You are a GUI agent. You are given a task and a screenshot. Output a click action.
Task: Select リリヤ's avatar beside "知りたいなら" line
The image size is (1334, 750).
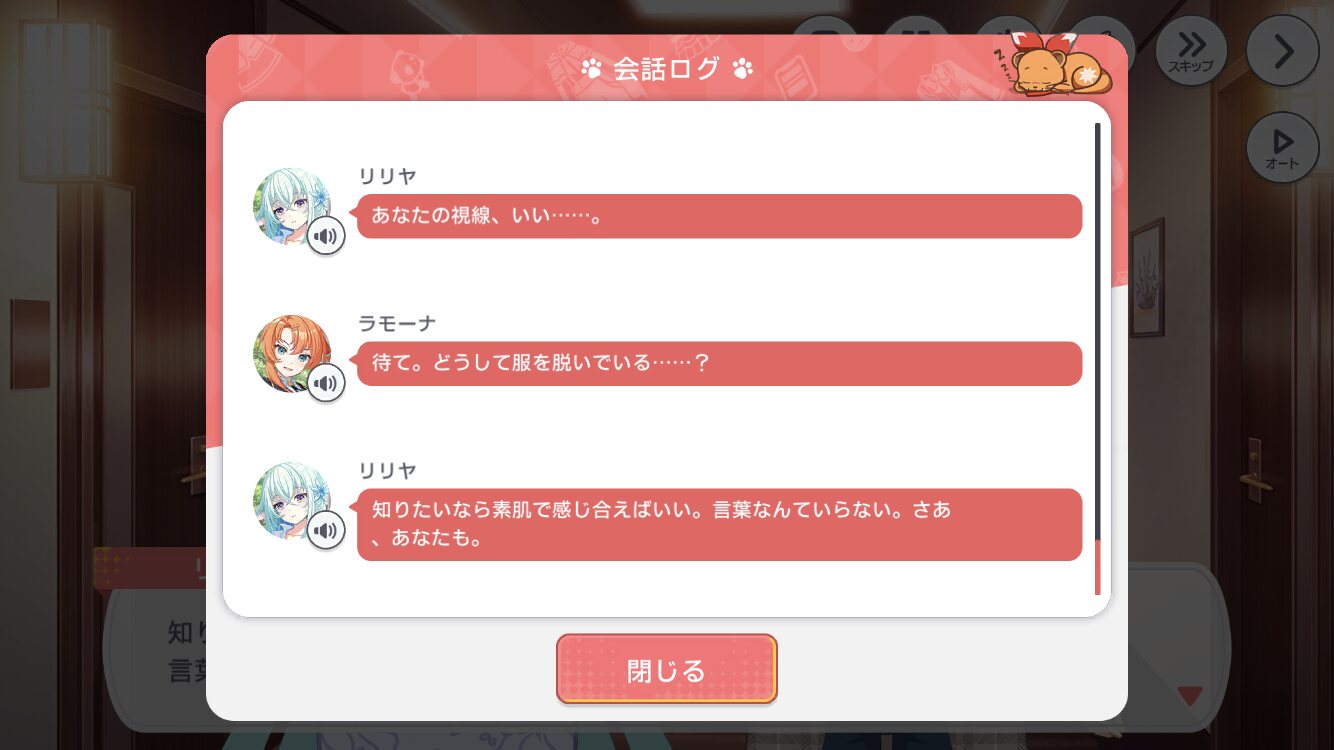[291, 501]
